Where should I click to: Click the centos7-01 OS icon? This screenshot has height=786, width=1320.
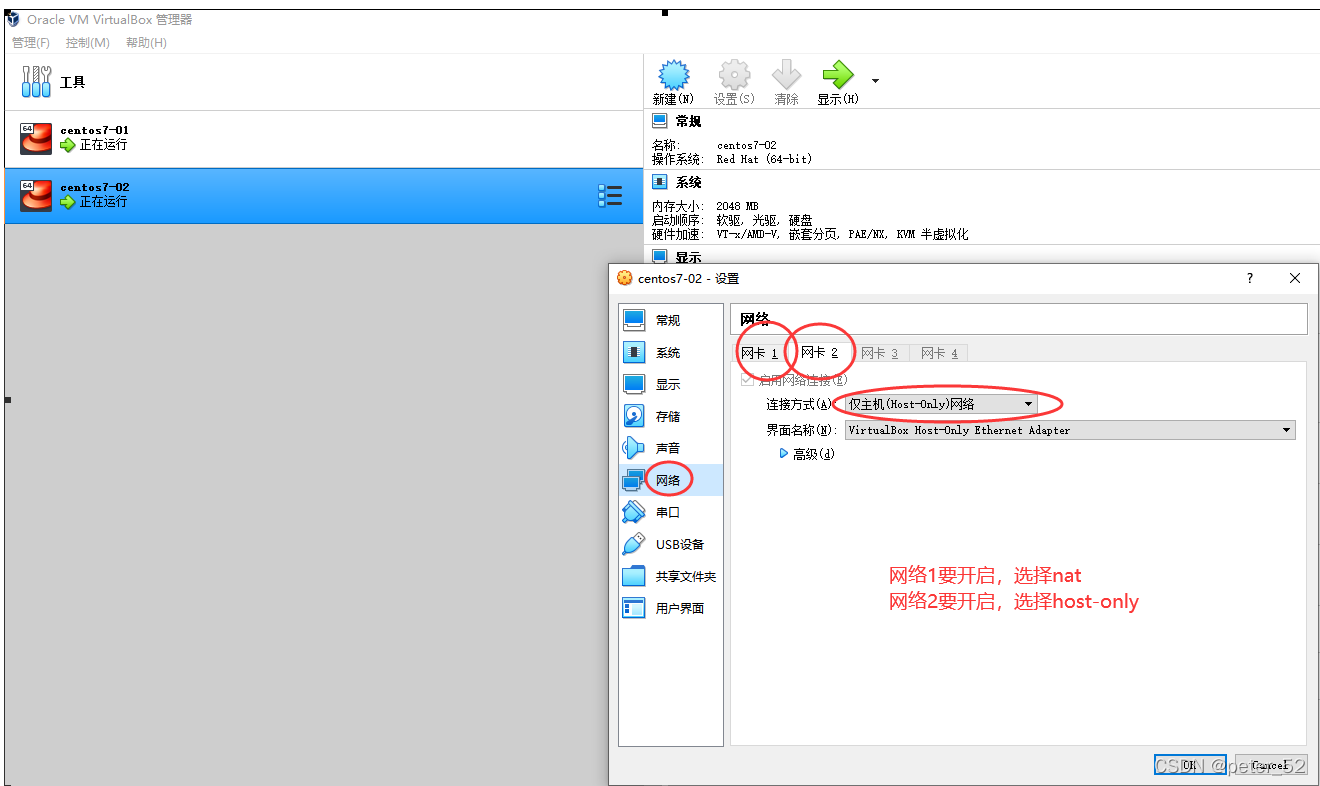point(36,138)
